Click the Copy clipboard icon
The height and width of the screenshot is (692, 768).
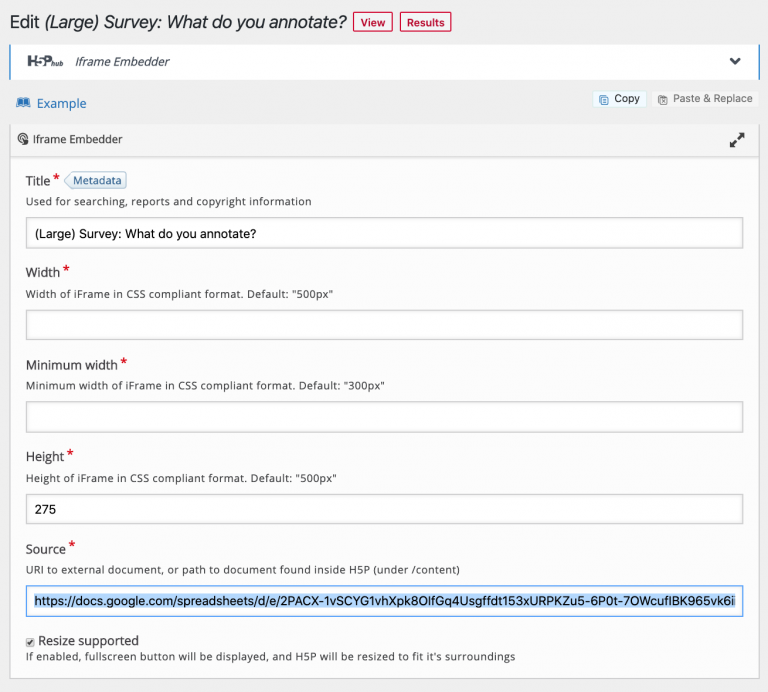pyautogui.click(x=603, y=99)
